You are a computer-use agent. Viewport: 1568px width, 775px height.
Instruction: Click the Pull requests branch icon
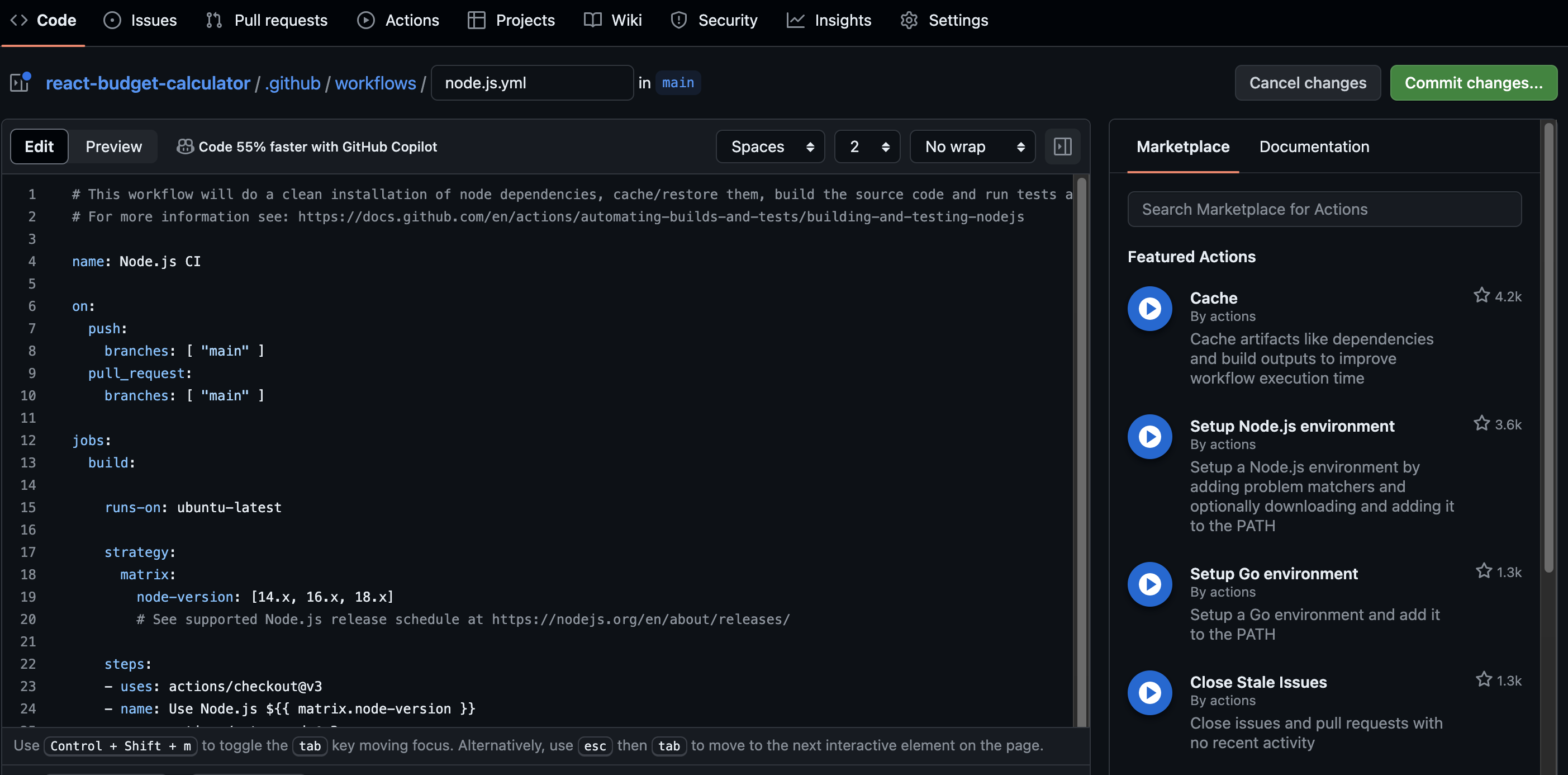213,20
